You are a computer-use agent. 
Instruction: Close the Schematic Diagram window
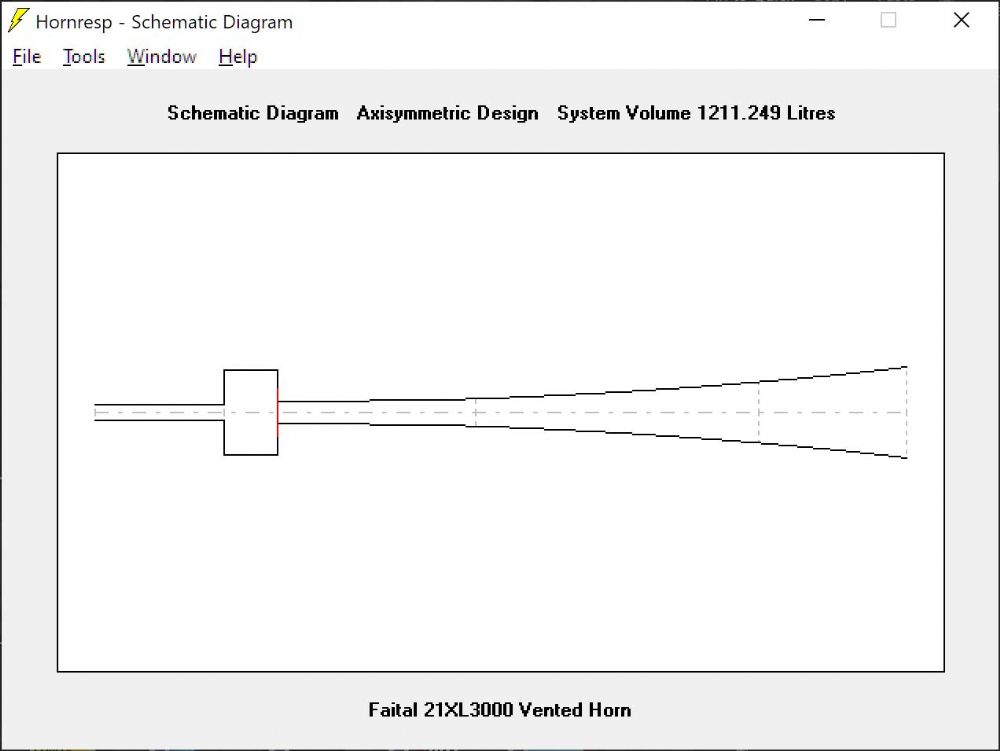(x=961, y=21)
